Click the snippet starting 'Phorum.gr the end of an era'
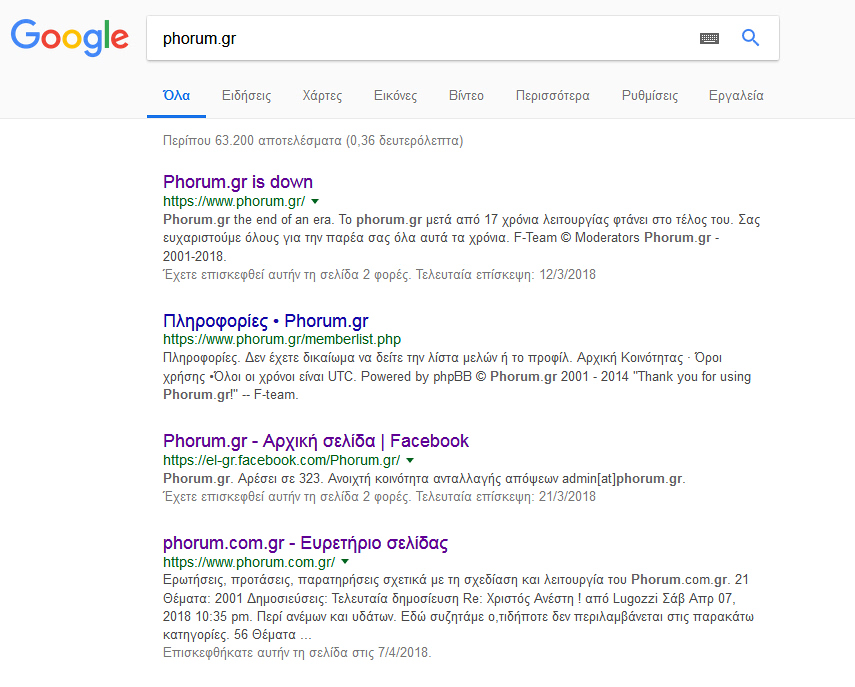Screen dimensions: 855x687 [461, 238]
